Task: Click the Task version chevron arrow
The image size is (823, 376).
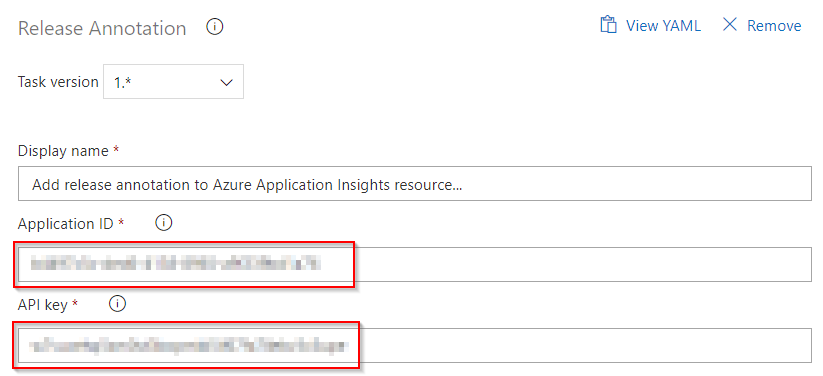Action: pyautogui.click(x=226, y=82)
